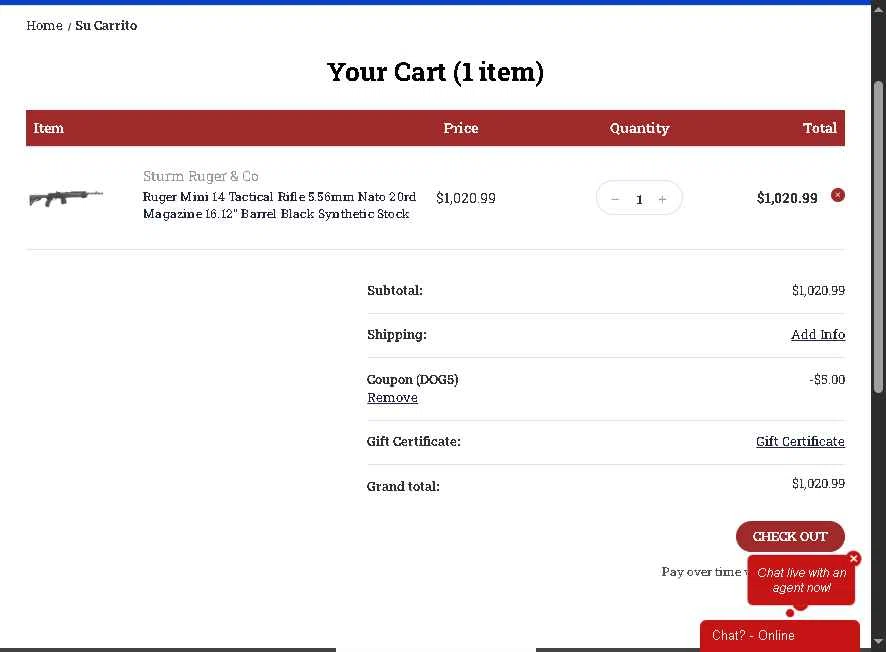Decrease quantity with the minus button
Screen dimensions: 886x652
click(x=615, y=199)
